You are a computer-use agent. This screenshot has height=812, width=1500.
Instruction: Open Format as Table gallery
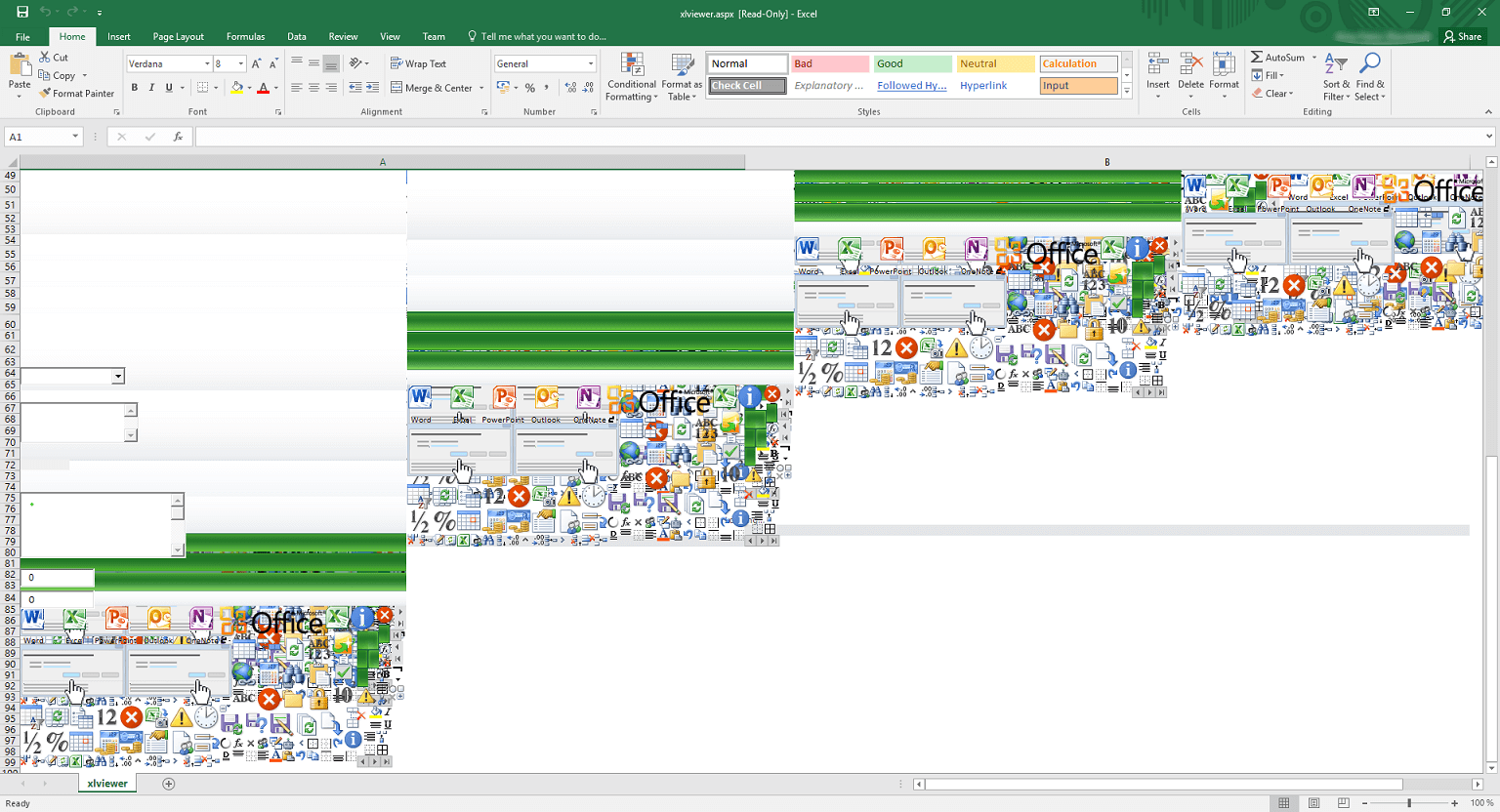coord(682,77)
